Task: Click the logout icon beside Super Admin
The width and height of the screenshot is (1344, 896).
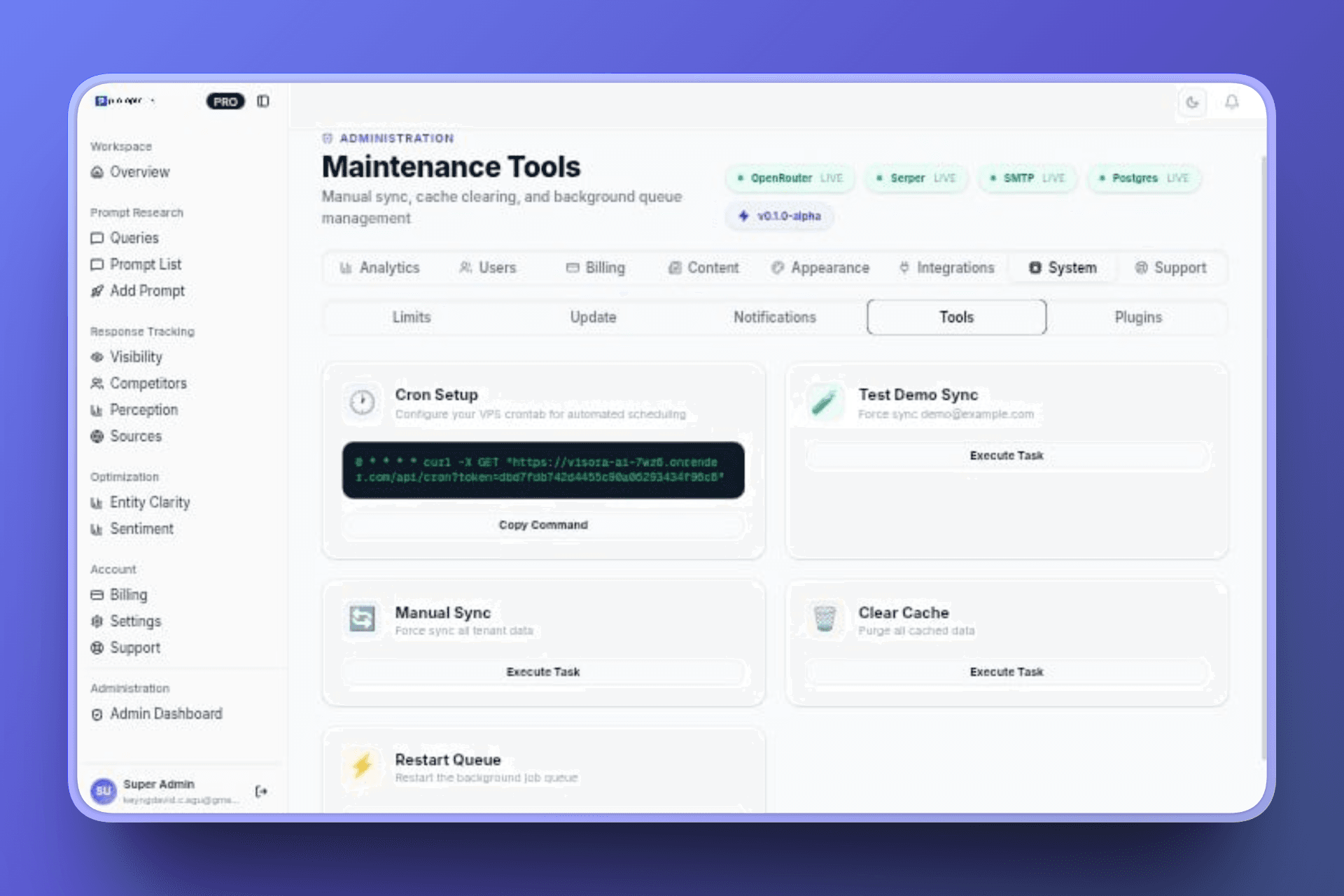Action: (261, 792)
